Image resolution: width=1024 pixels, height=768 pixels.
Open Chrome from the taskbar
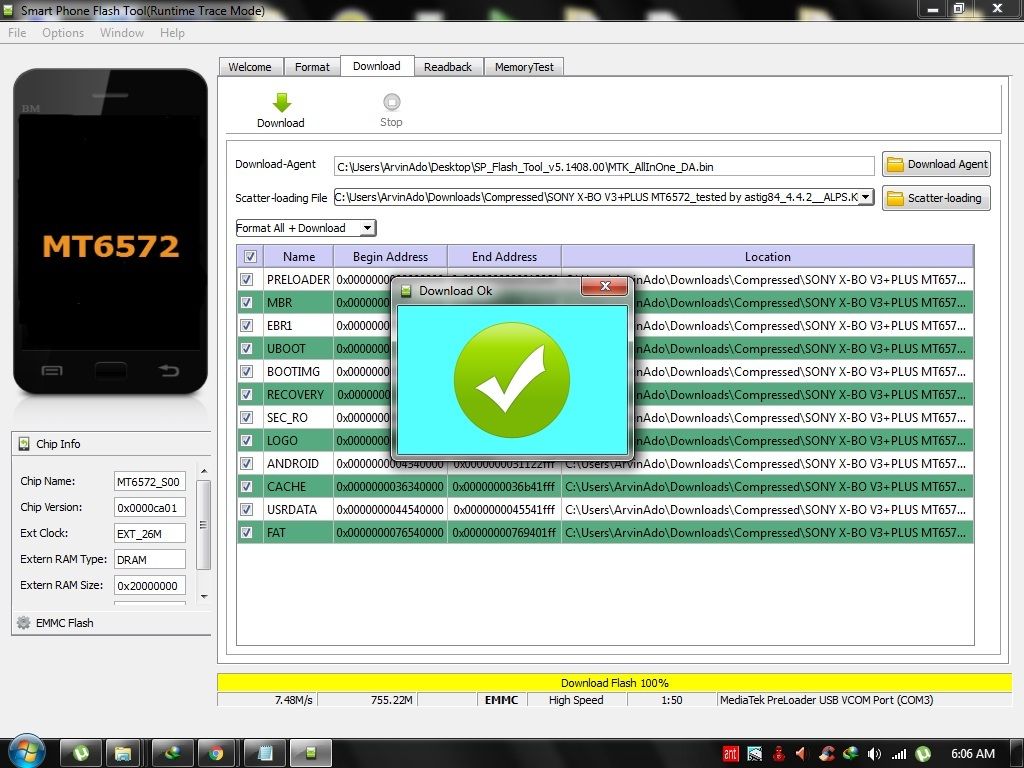(x=216, y=753)
